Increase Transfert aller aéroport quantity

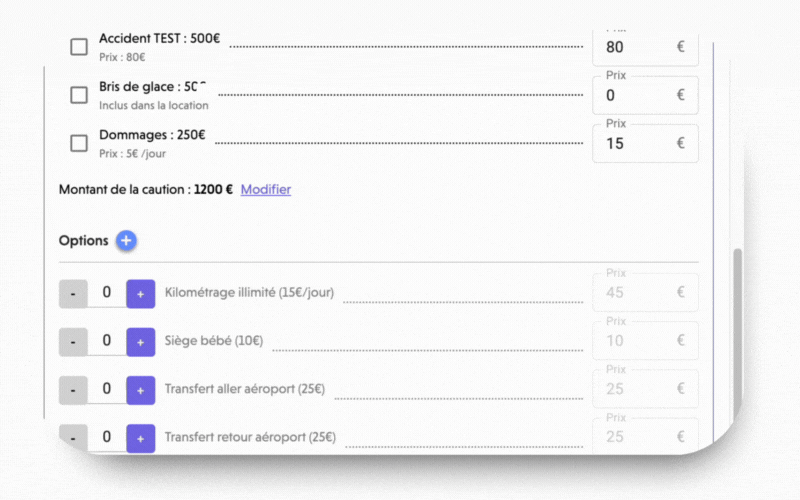pyautogui.click(x=141, y=390)
